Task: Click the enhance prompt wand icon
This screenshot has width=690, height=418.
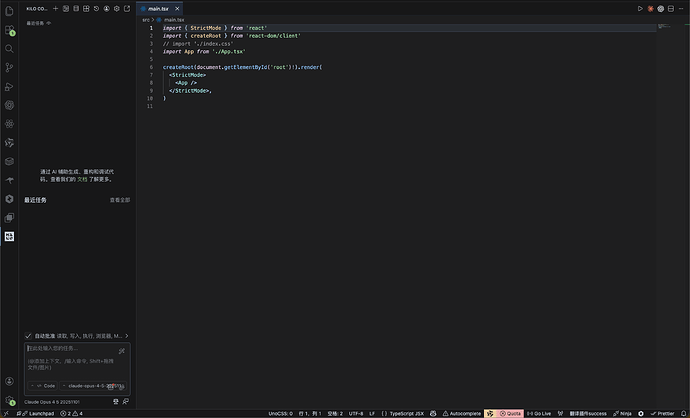Action: [x=122, y=351]
